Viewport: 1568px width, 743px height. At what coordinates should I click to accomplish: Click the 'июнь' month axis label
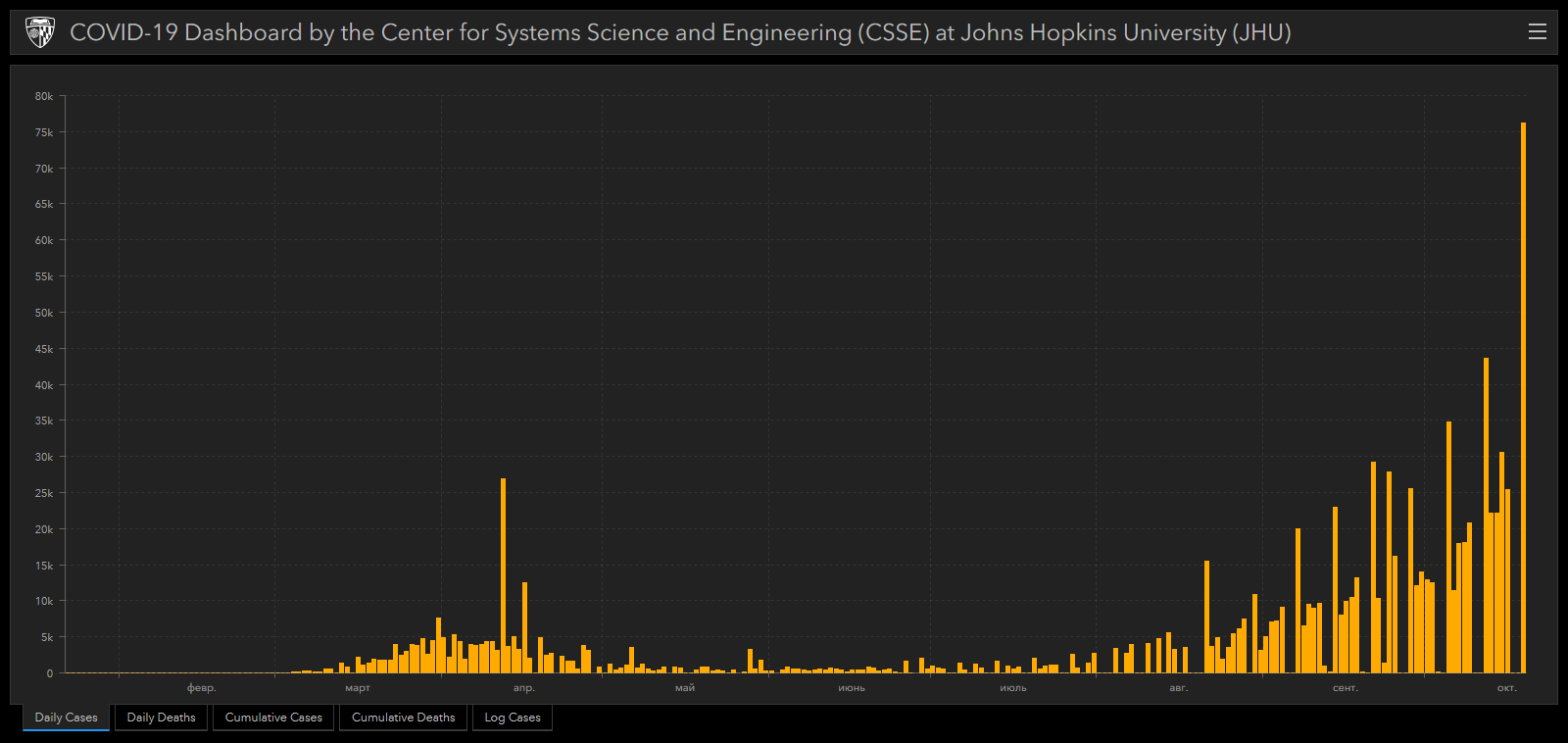[x=852, y=688]
